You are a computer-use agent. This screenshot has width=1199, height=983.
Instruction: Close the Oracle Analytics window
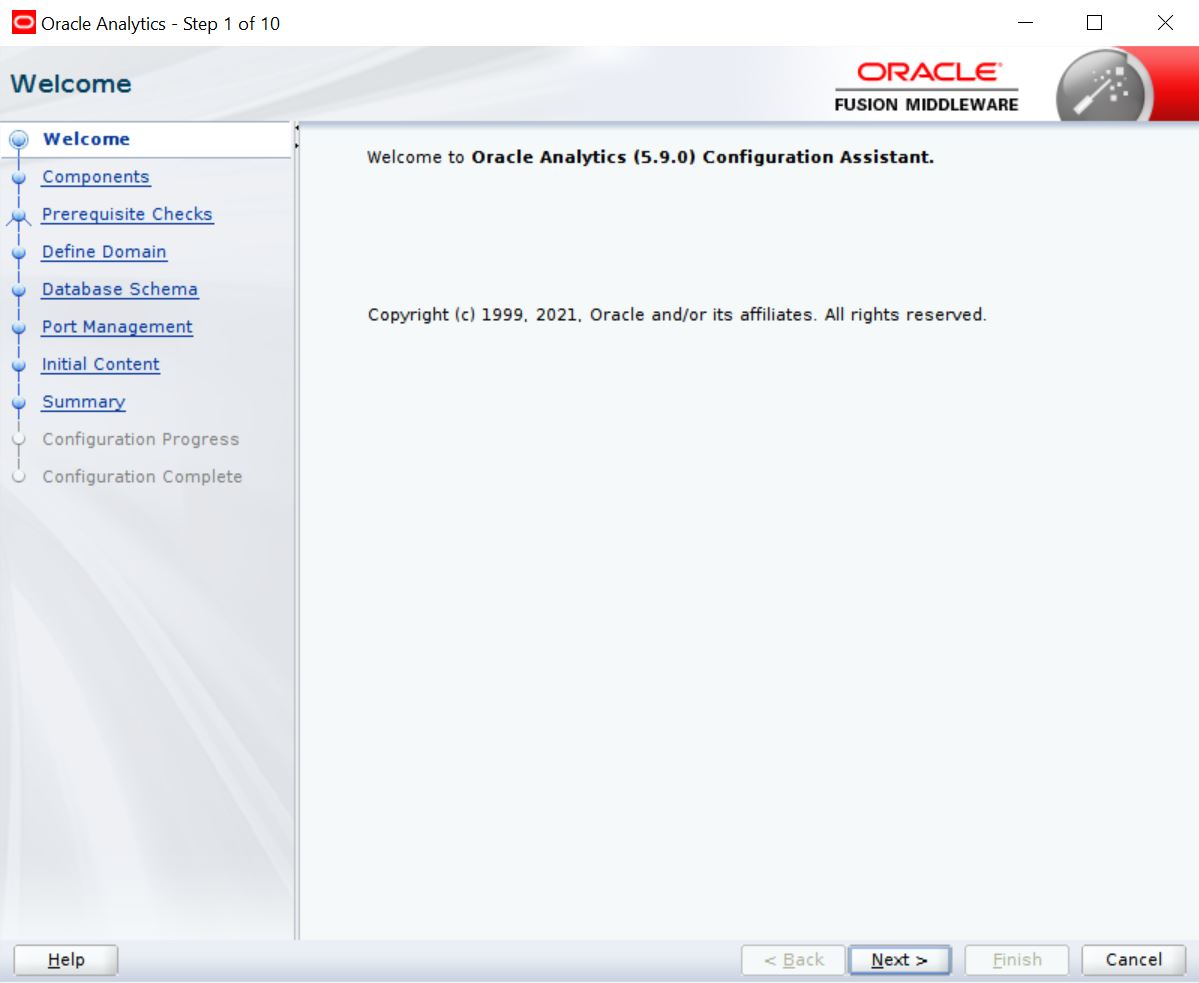click(x=1165, y=23)
